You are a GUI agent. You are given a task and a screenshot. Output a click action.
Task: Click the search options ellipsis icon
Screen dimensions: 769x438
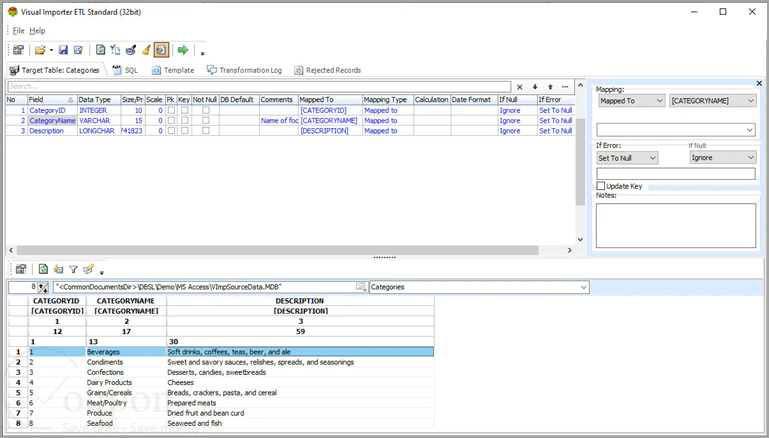(x=565, y=87)
